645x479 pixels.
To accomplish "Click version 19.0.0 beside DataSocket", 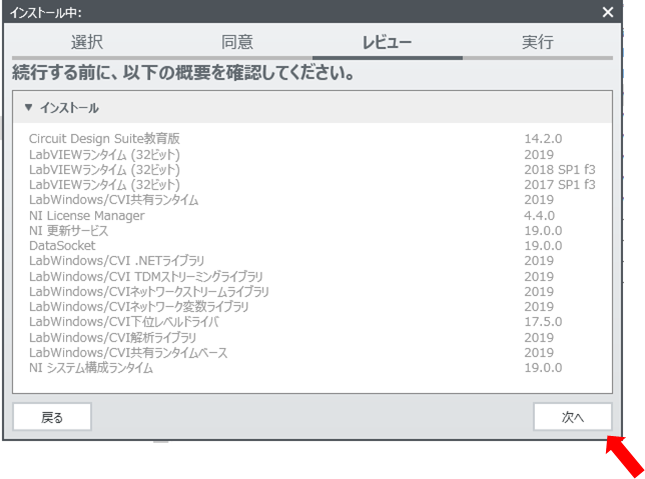I will [x=543, y=246].
